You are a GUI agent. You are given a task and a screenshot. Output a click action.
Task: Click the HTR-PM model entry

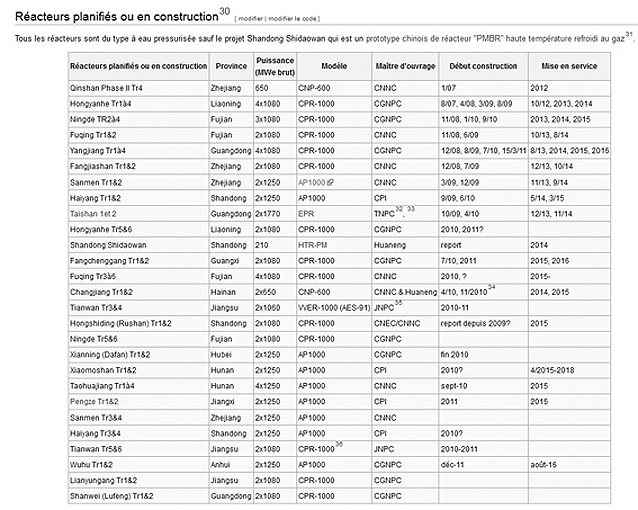point(314,243)
